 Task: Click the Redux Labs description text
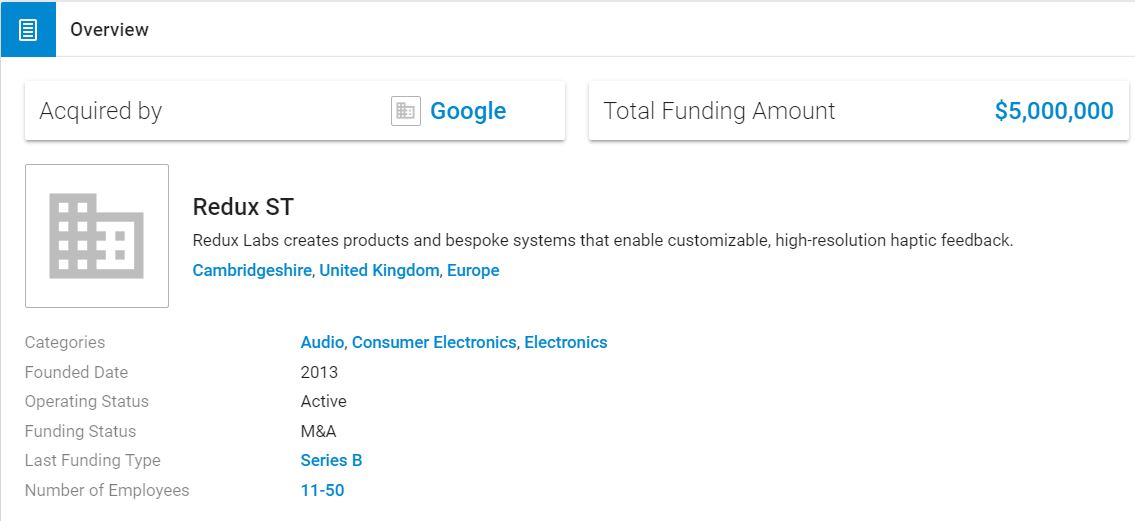602,240
